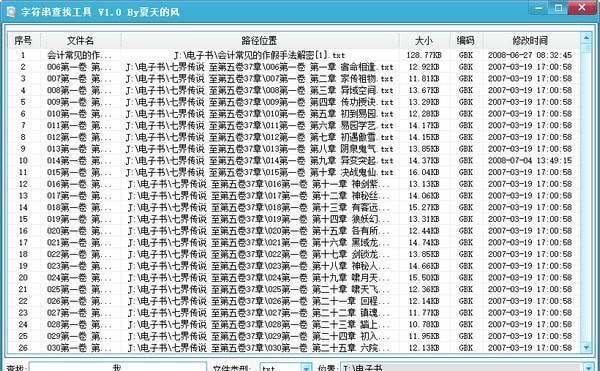Viewport: 600px width, 371px height.
Task: Minimize the 字符串查找工具 window
Action: pos(540,8)
